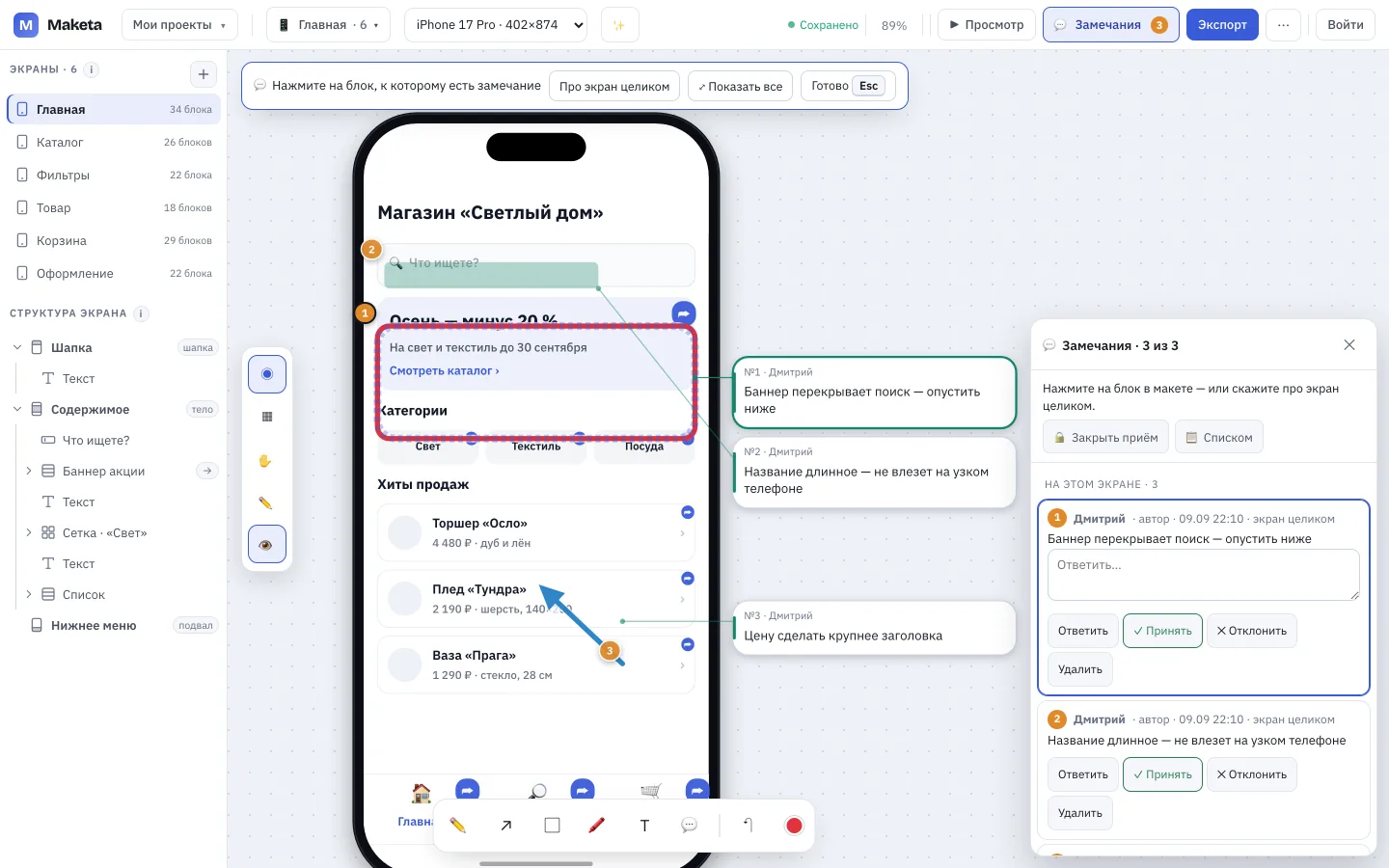Collapse the Шапка section
The width and height of the screenshot is (1389, 868).
16,347
